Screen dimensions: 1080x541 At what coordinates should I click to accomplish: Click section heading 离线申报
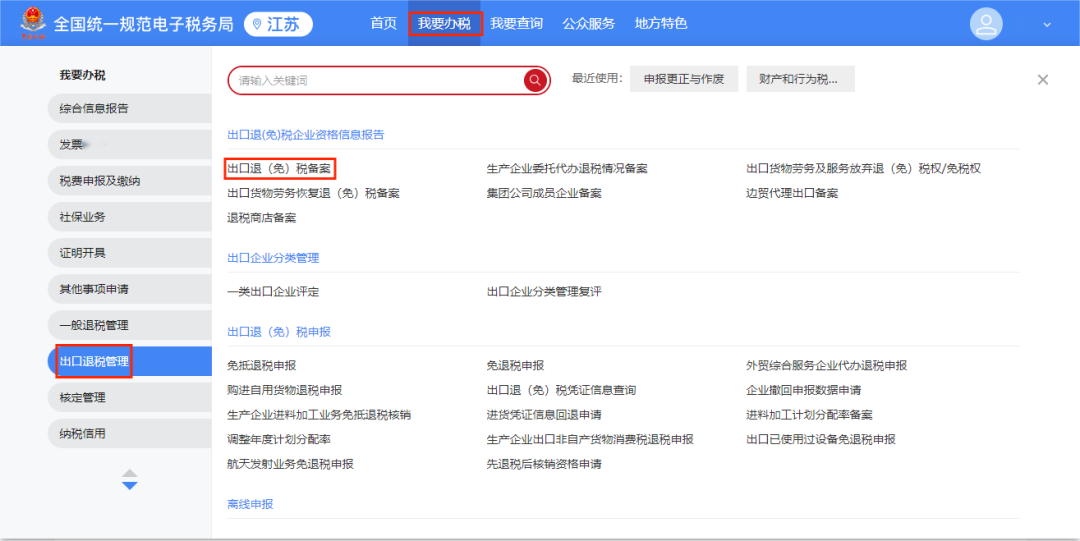[250, 504]
